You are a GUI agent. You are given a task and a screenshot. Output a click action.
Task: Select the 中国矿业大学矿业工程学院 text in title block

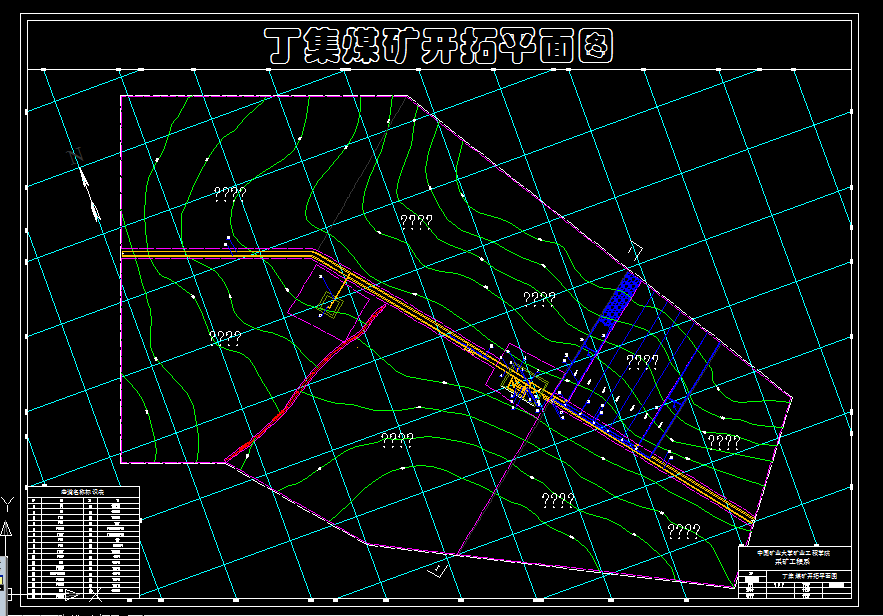click(793, 553)
